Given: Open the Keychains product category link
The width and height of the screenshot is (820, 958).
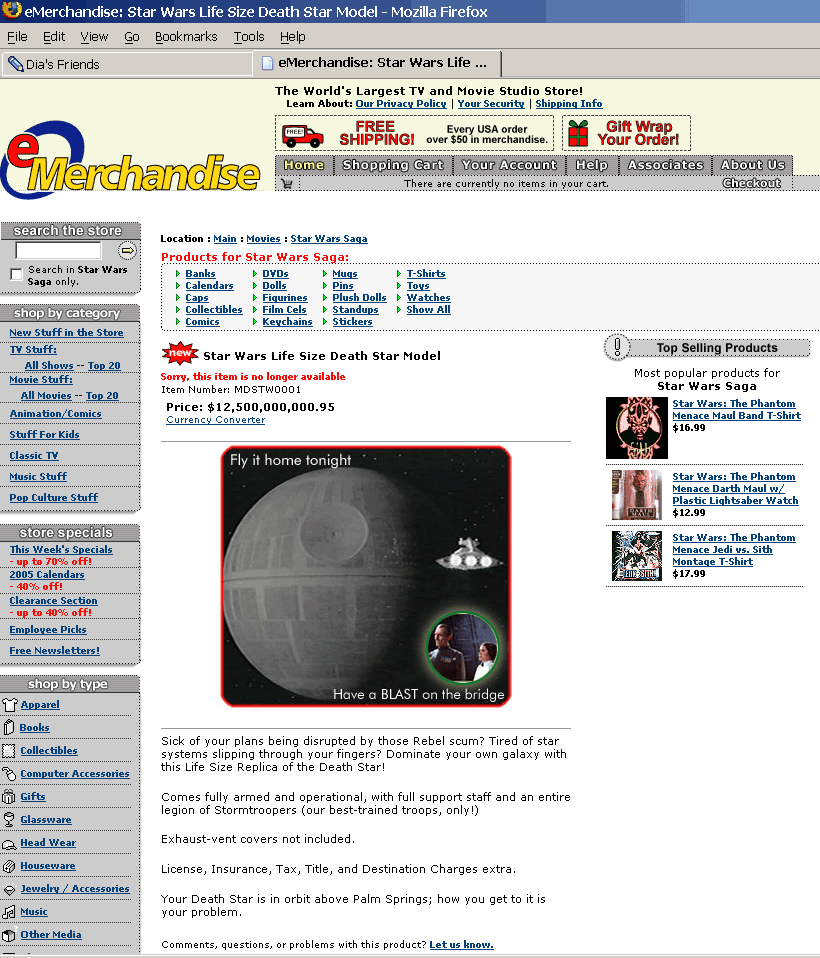Looking at the screenshot, I should point(287,322).
